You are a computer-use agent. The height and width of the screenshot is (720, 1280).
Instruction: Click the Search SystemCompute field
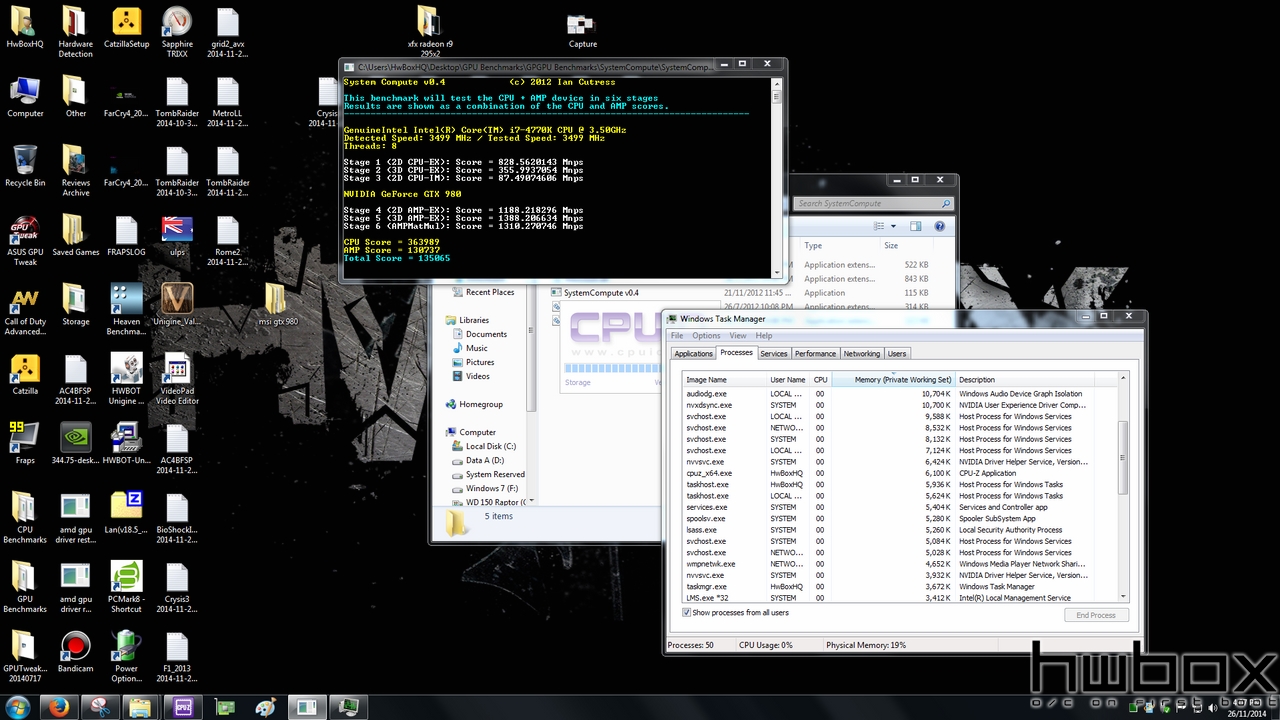[873, 203]
